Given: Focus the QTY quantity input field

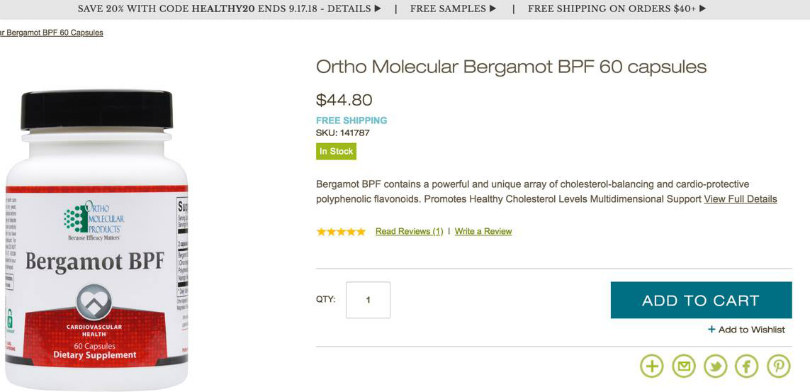Looking at the screenshot, I should click(368, 300).
